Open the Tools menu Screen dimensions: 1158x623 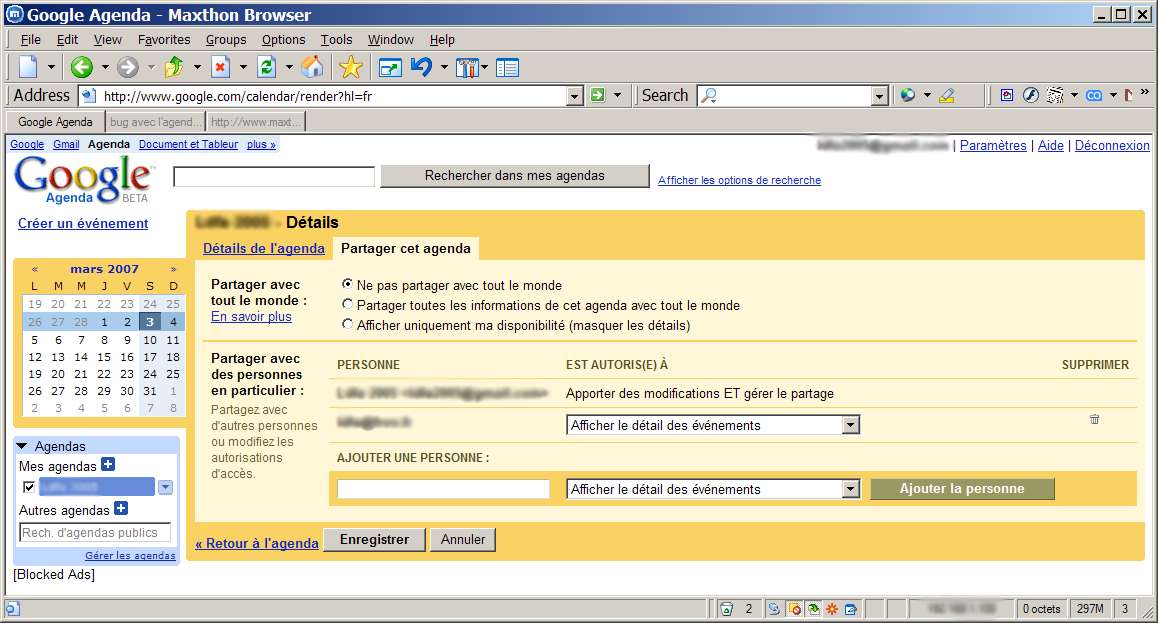(x=336, y=40)
